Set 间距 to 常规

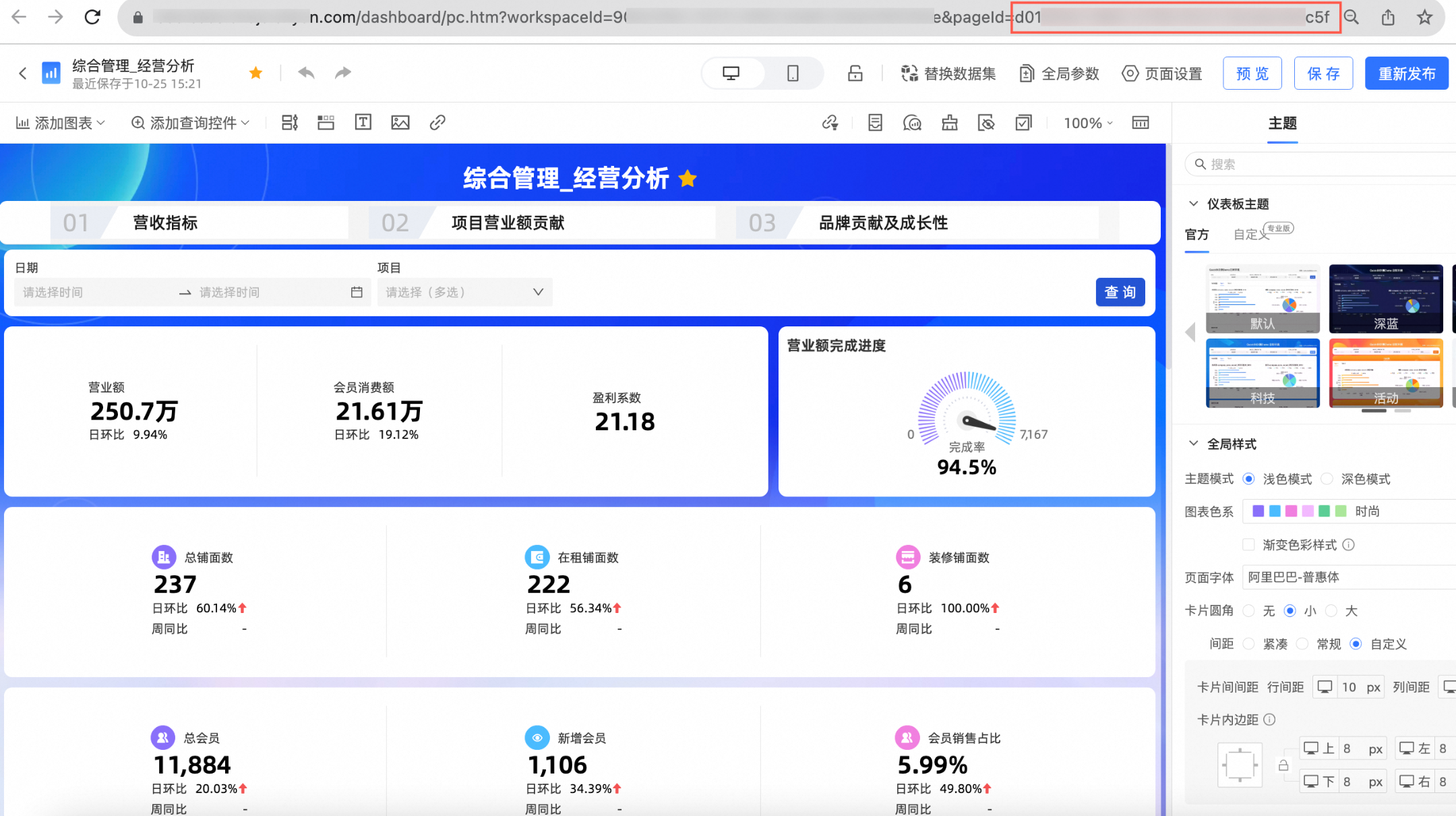(x=1303, y=643)
